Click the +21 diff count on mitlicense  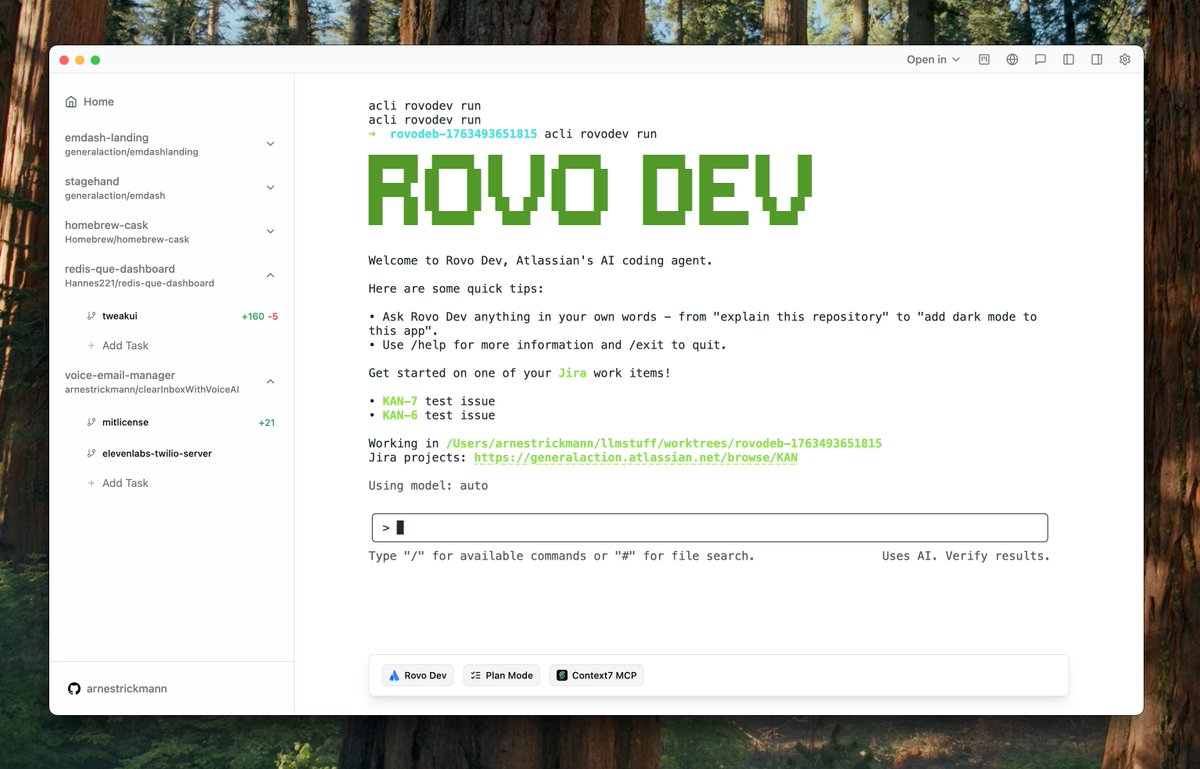pyautogui.click(x=267, y=423)
